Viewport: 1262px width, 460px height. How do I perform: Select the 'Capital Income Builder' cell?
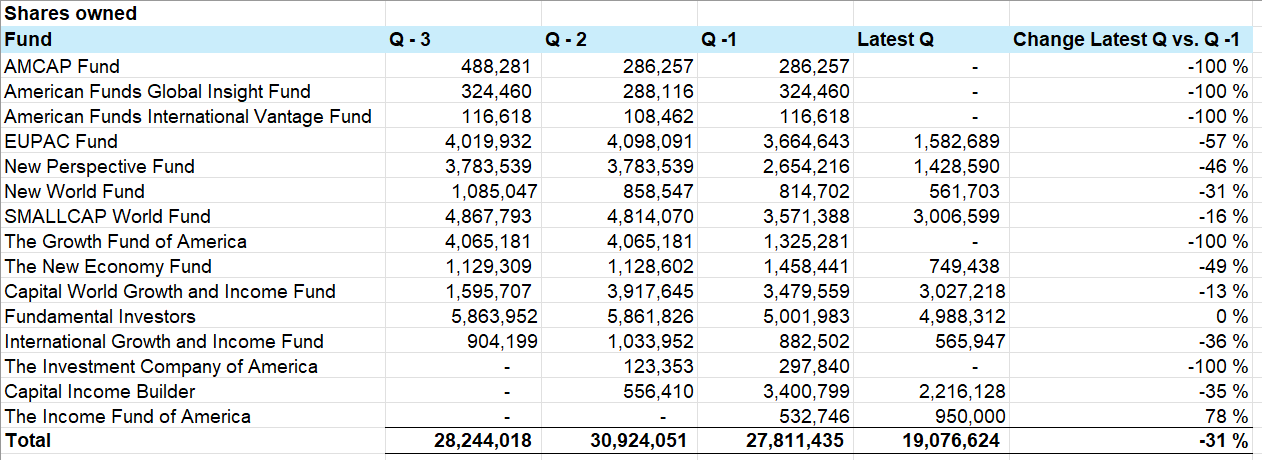click(x=193, y=391)
